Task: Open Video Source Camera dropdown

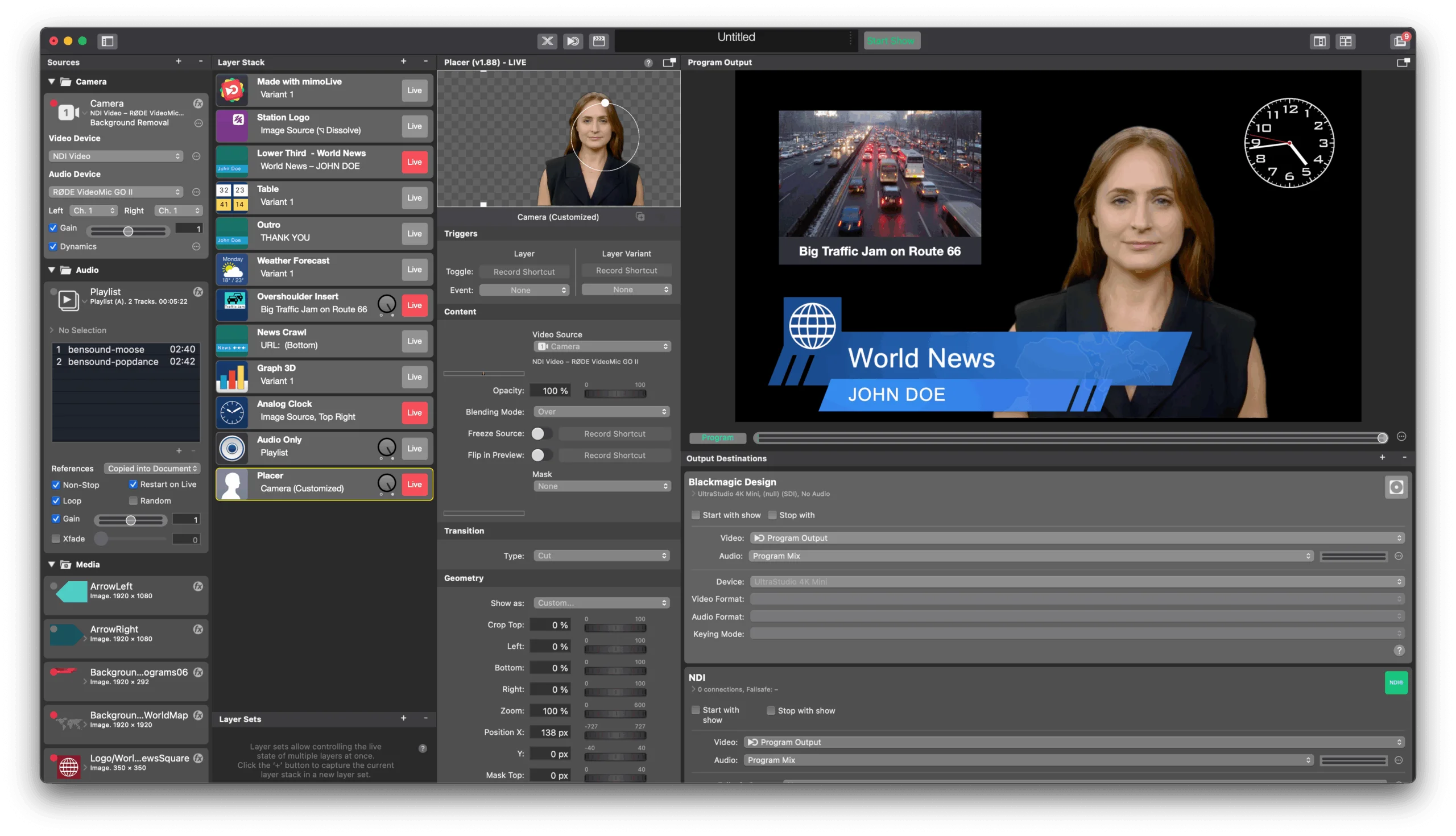Action: click(602, 346)
